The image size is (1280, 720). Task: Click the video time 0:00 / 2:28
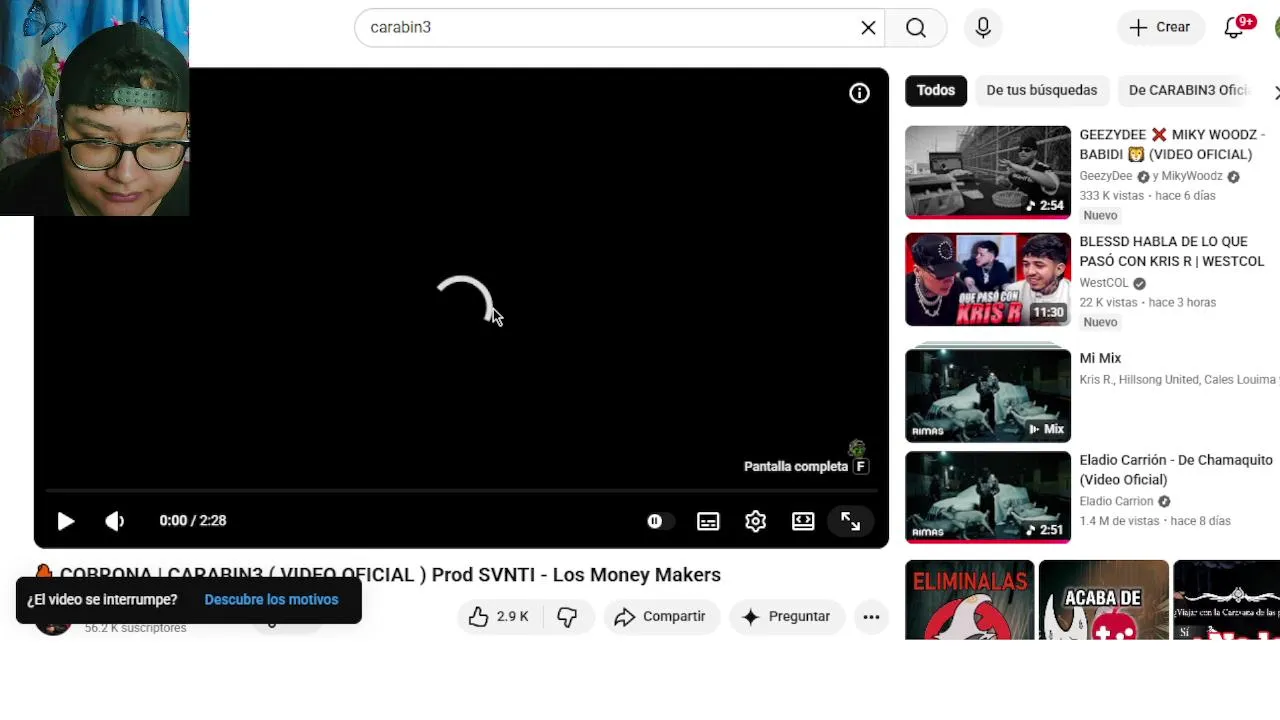[193, 521]
